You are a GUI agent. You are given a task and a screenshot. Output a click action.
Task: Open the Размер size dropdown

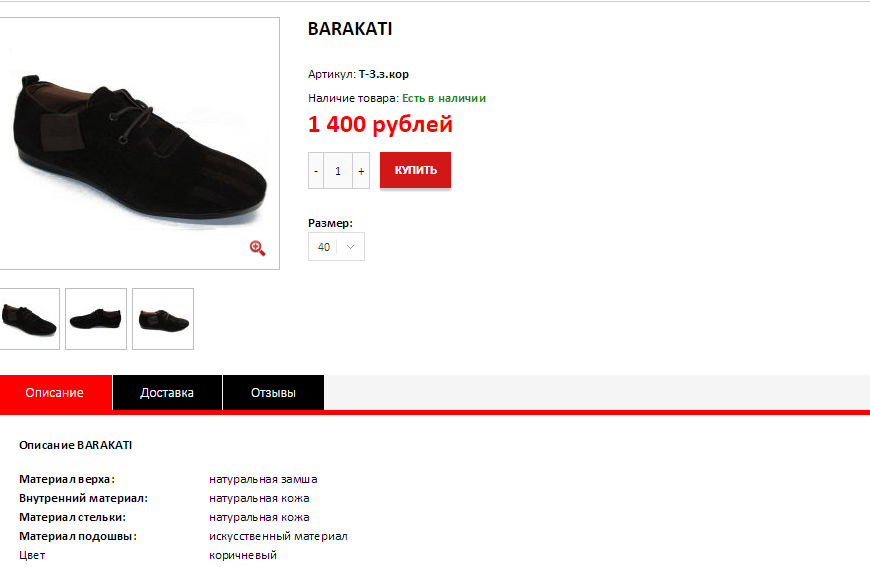coord(336,246)
